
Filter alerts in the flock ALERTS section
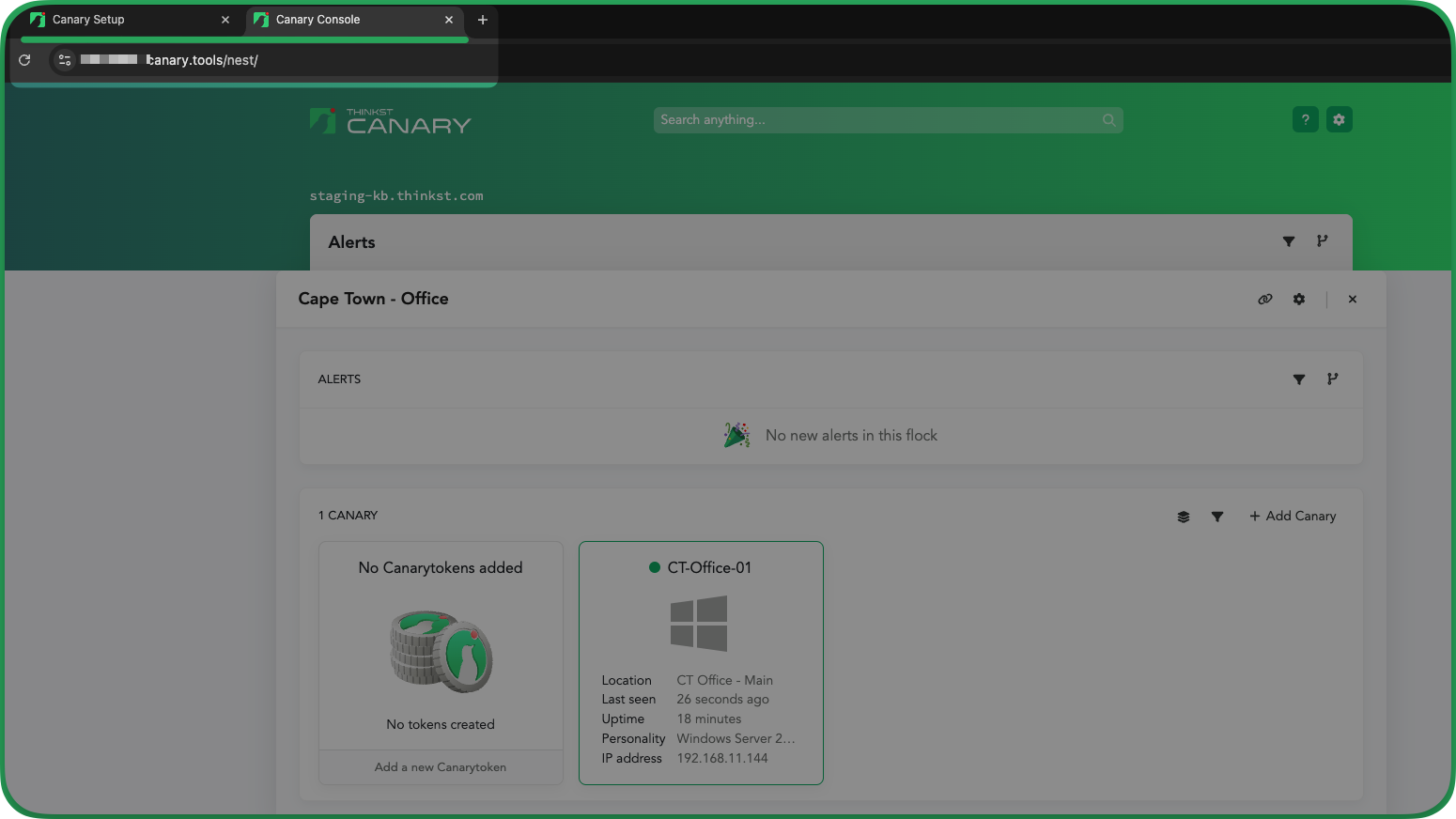[1299, 379]
